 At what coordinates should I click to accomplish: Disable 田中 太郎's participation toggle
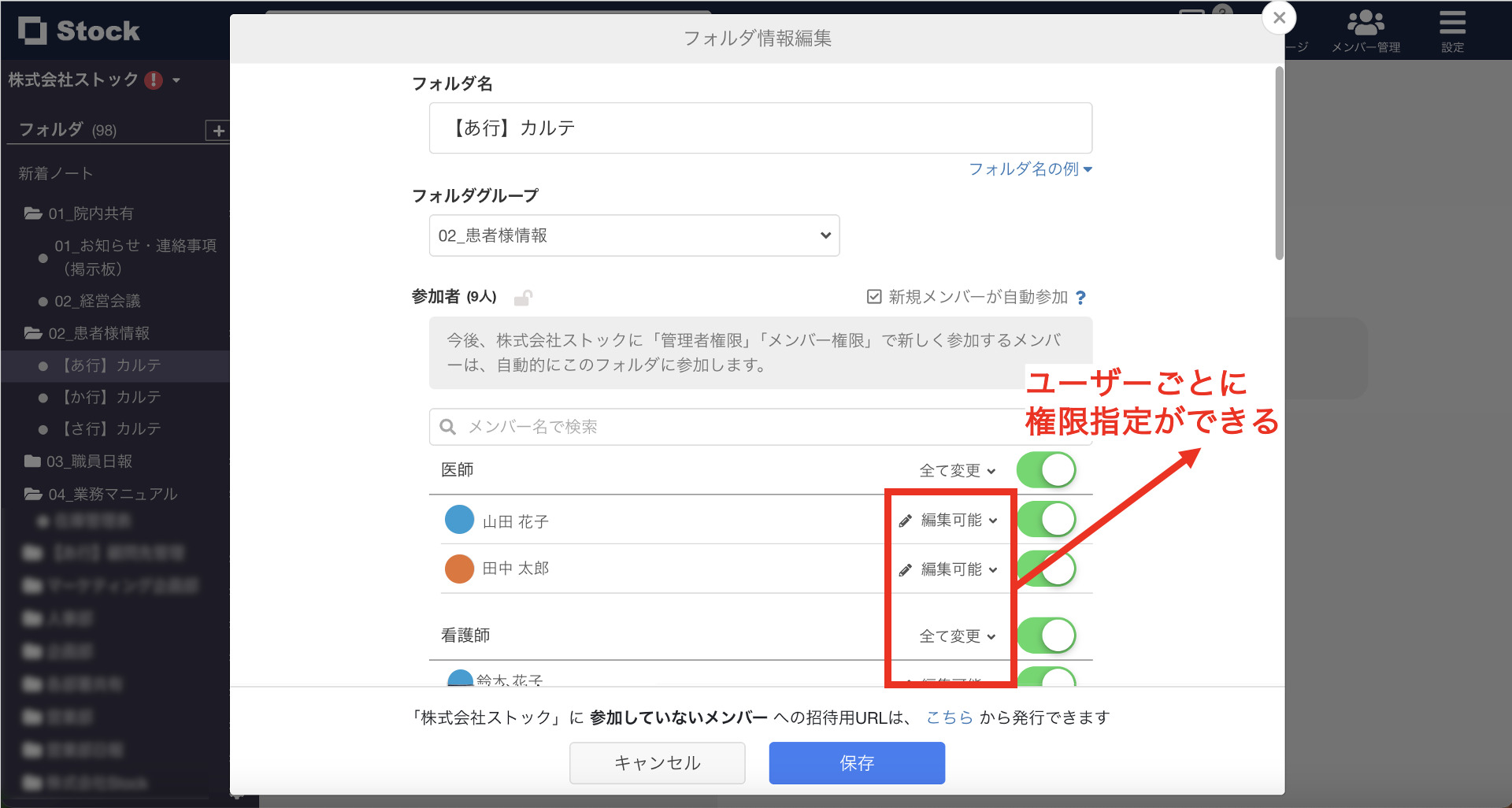click(x=1046, y=569)
